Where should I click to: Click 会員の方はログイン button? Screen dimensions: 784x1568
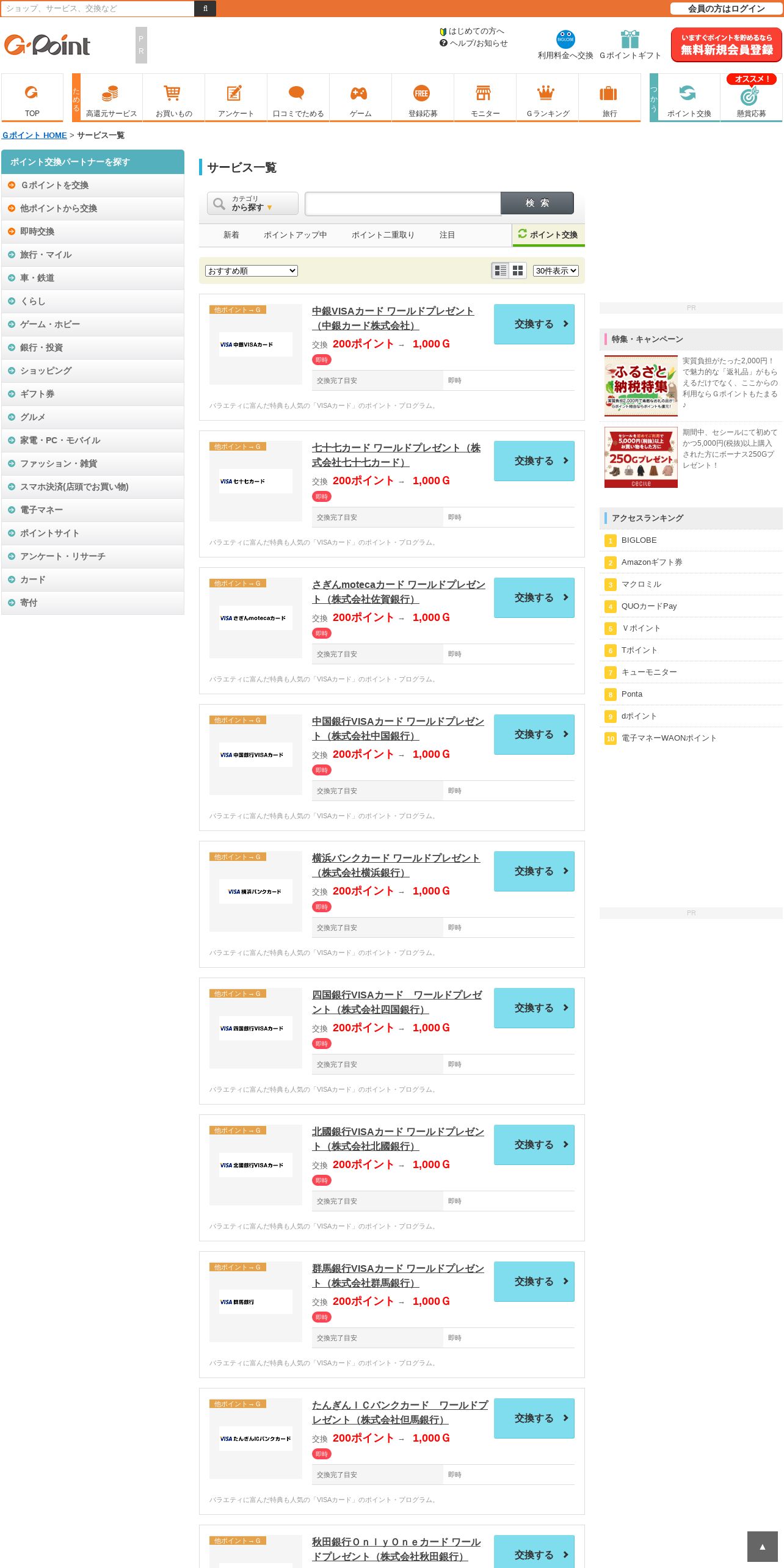pyautogui.click(x=727, y=9)
